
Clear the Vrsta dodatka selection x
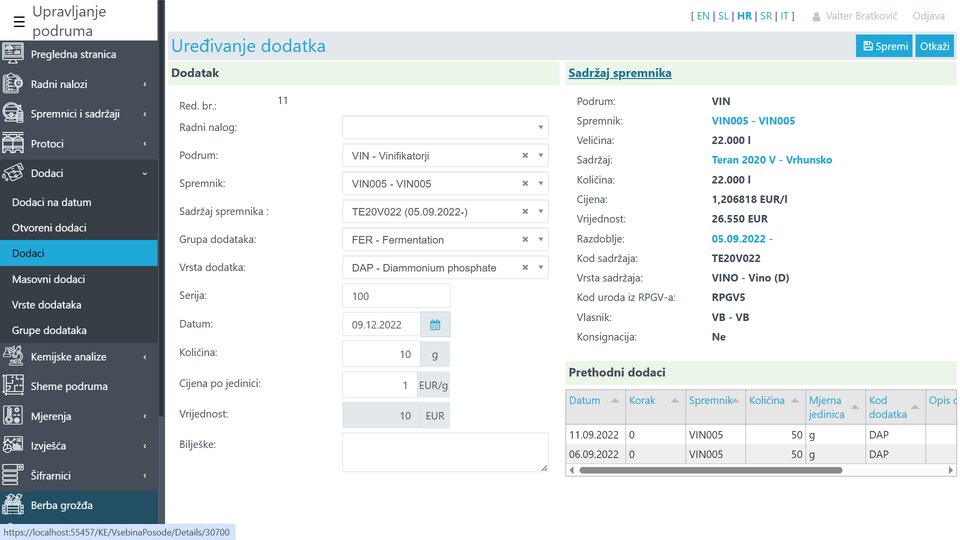525,268
